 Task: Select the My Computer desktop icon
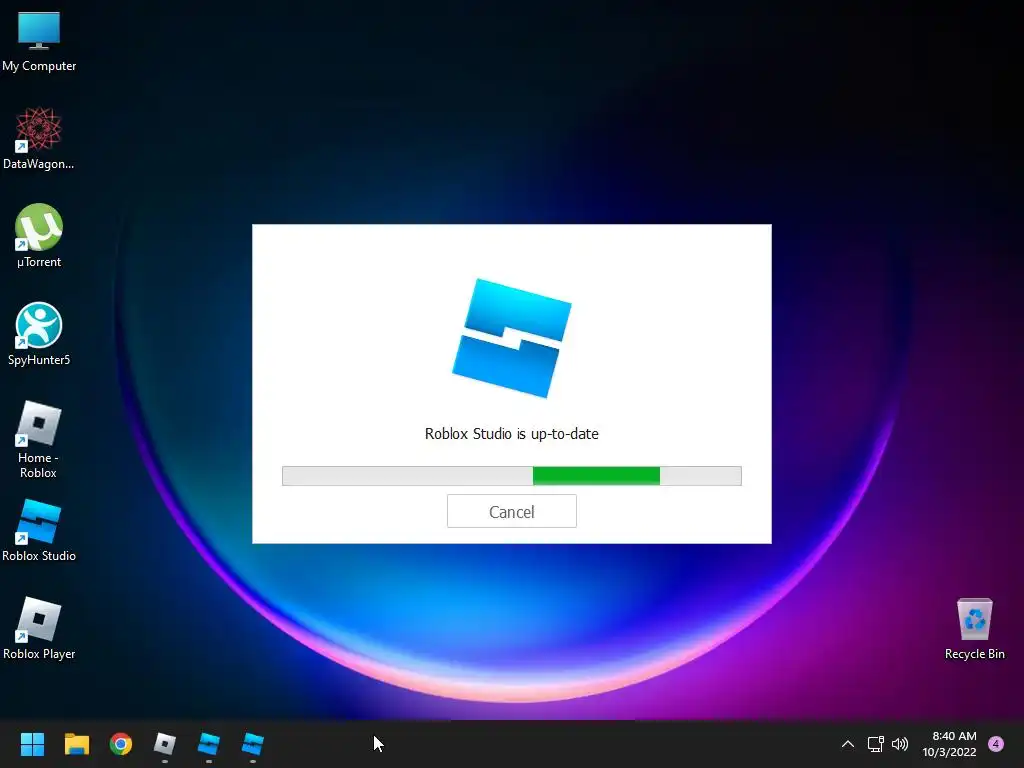(39, 41)
